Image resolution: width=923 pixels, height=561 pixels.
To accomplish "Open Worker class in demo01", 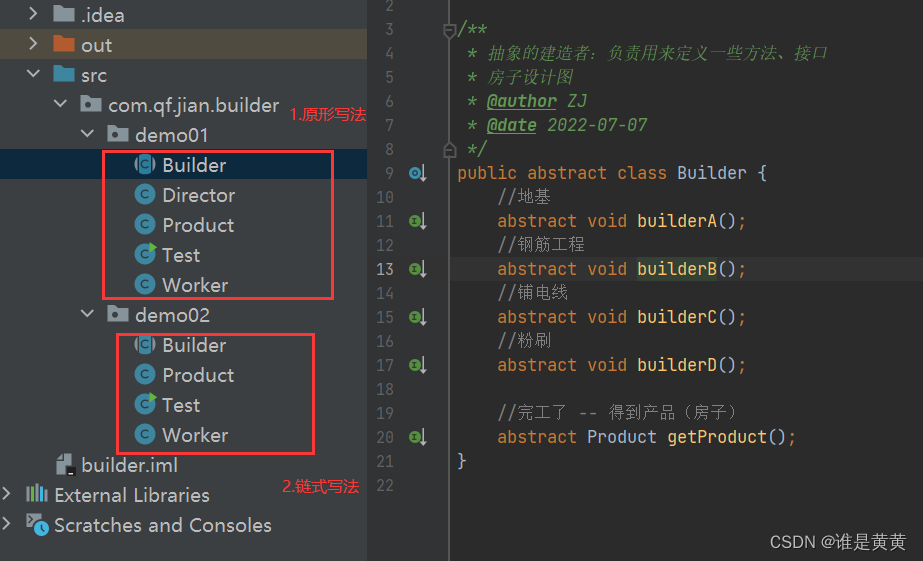I will [x=195, y=285].
